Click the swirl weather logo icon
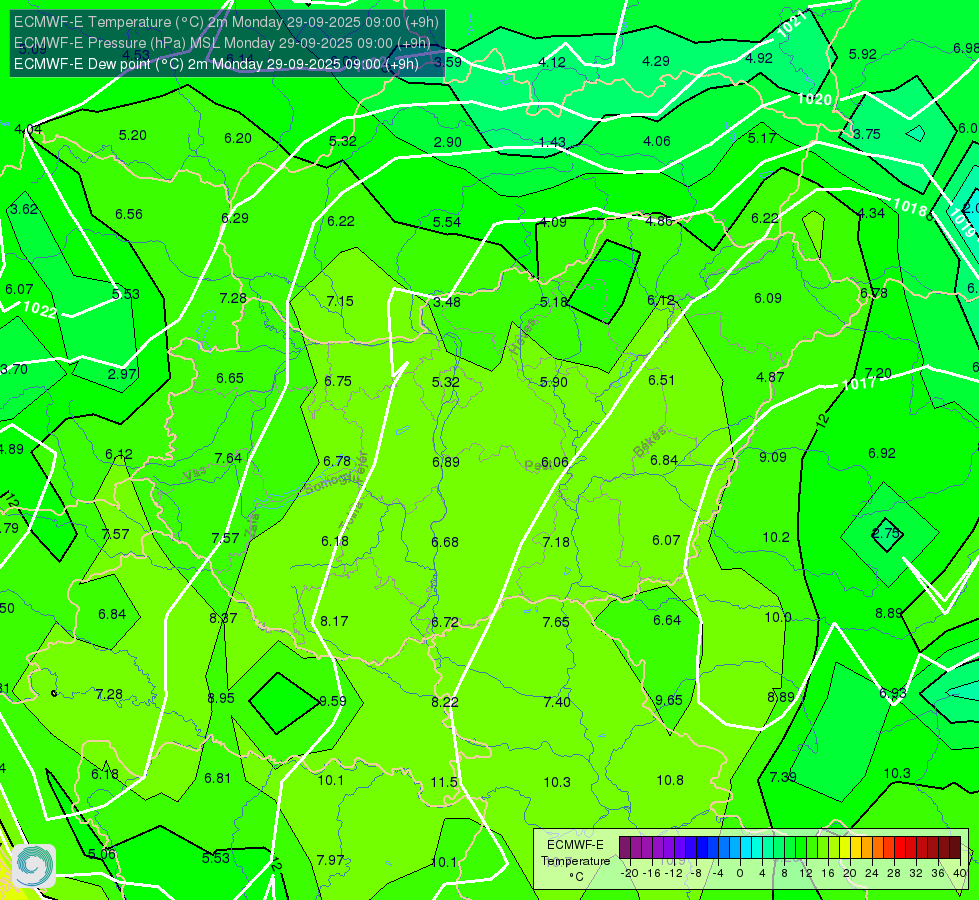The width and height of the screenshot is (979, 900). click(x=34, y=866)
